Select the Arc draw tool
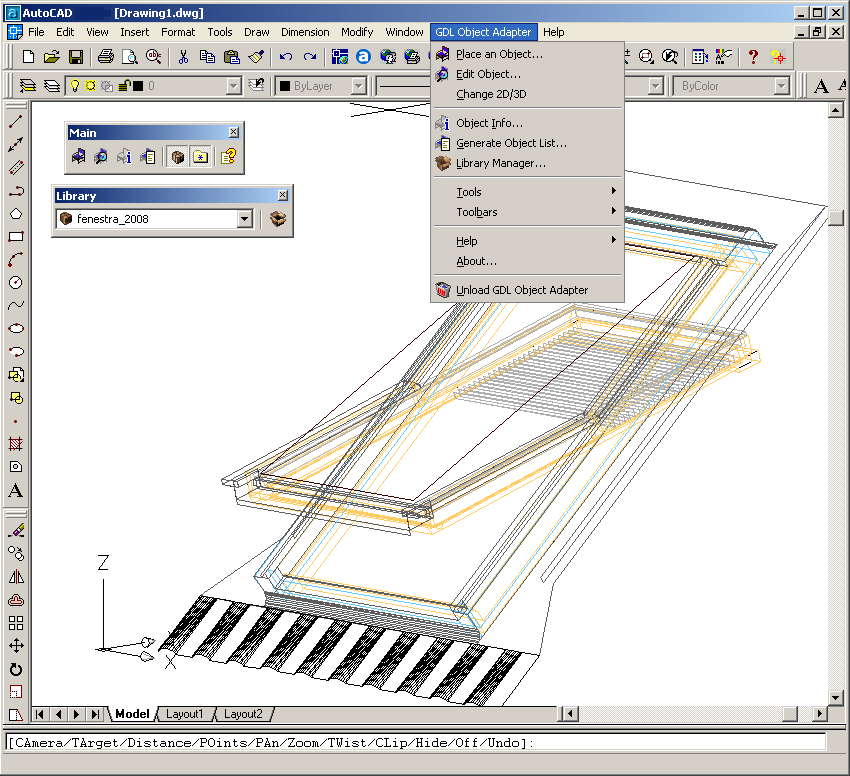 pos(16,260)
